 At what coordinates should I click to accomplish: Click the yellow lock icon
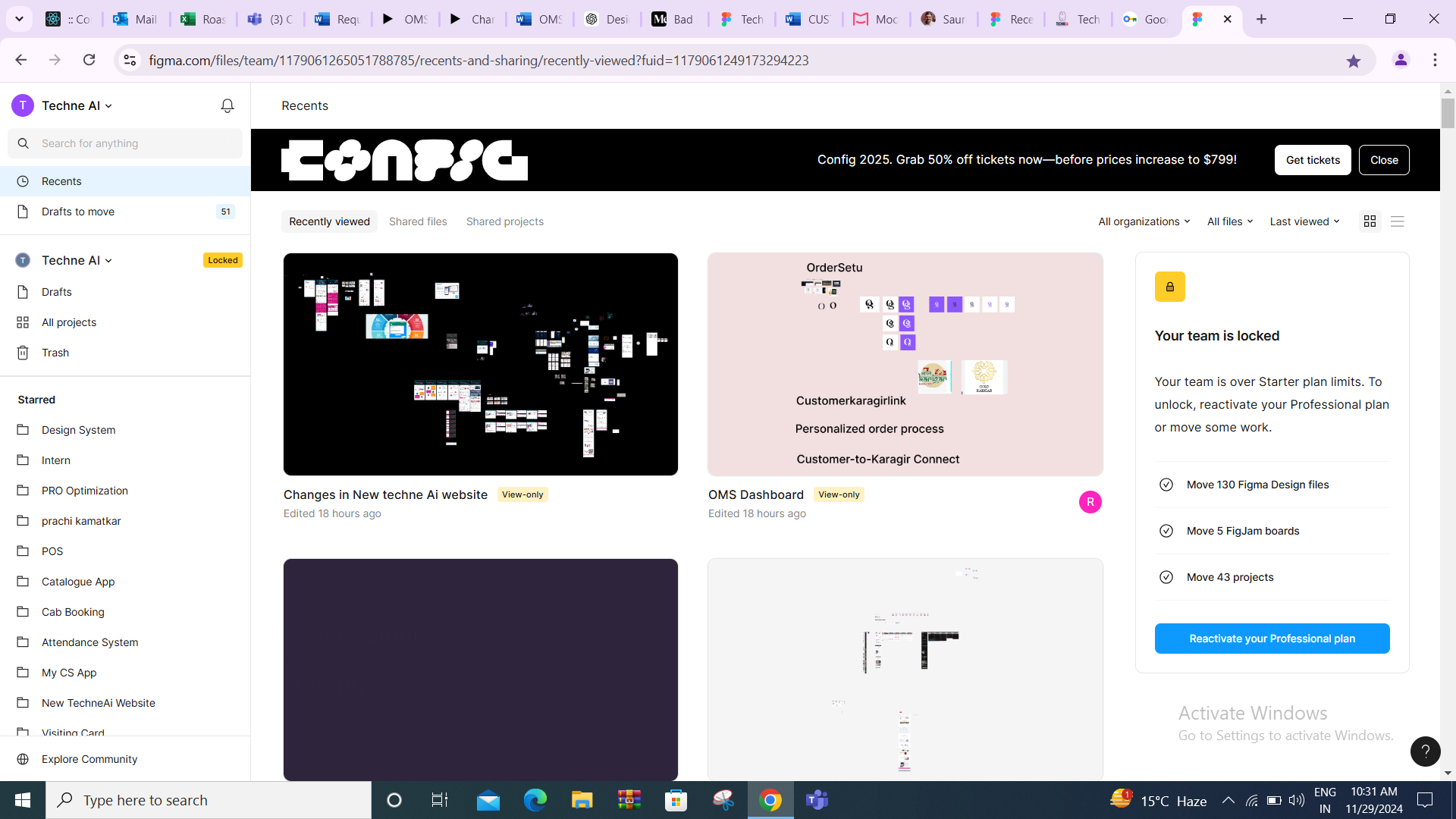(x=1169, y=287)
